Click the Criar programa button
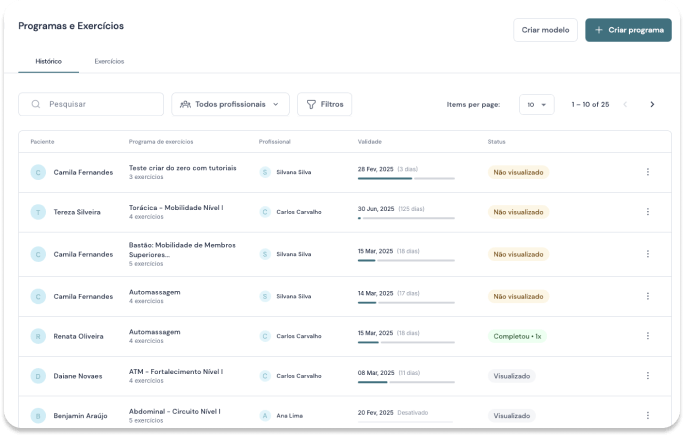The height and width of the screenshot is (436, 684). (x=628, y=30)
